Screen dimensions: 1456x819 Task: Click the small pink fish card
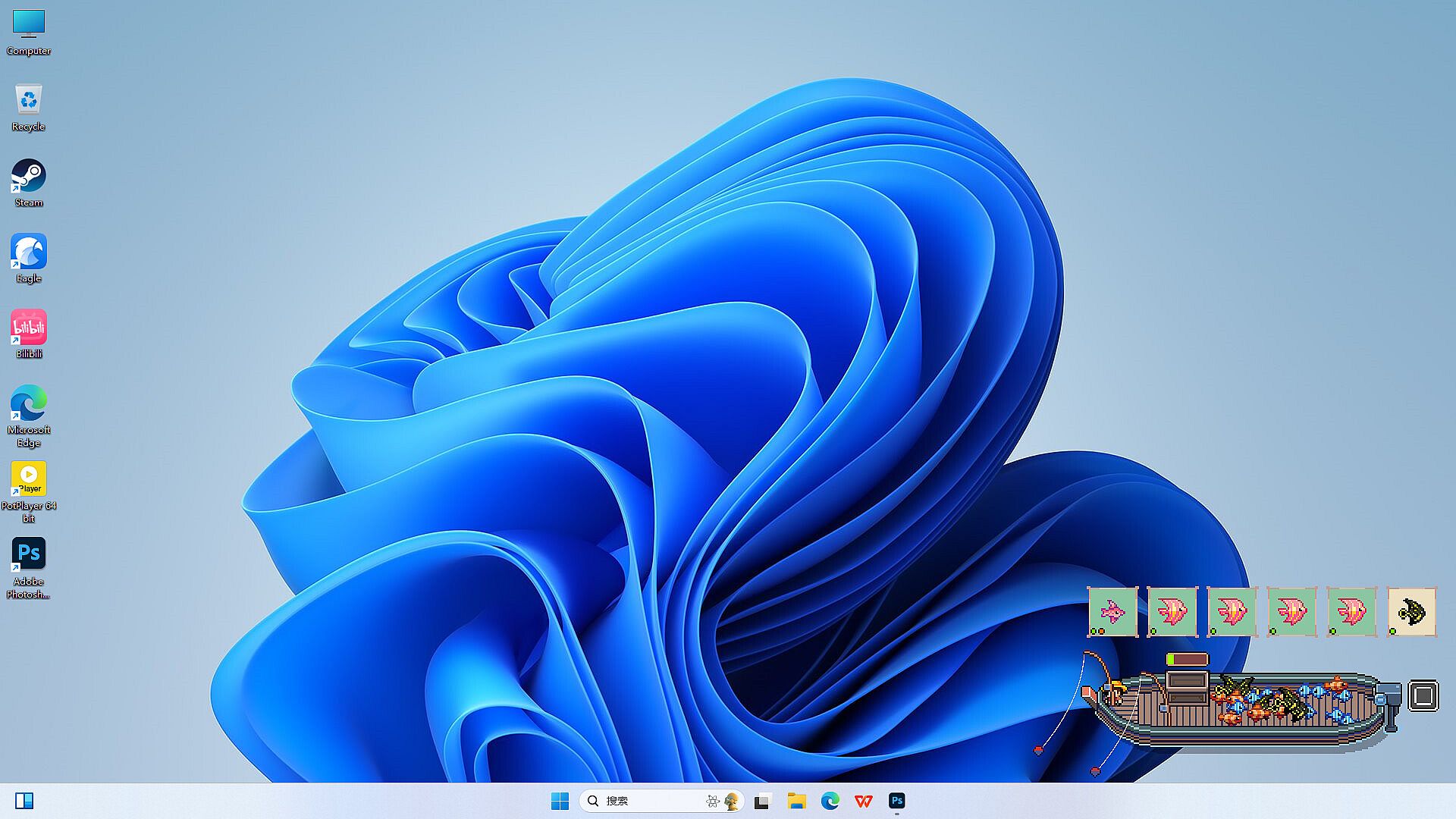1112,611
